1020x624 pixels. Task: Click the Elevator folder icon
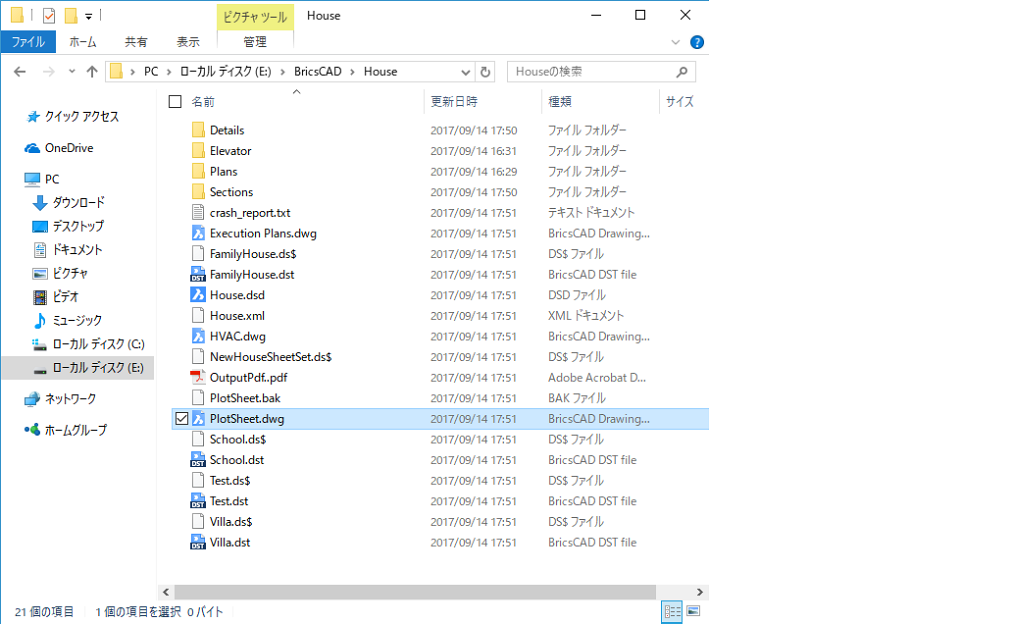pos(198,151)
